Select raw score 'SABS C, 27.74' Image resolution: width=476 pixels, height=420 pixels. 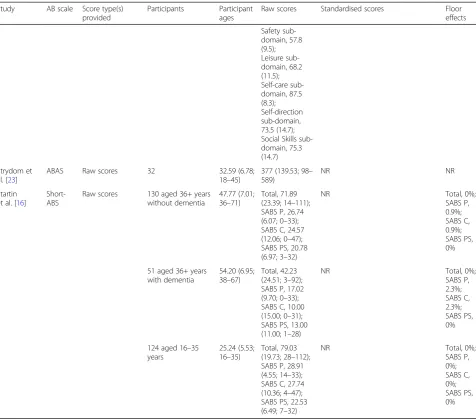283,384
